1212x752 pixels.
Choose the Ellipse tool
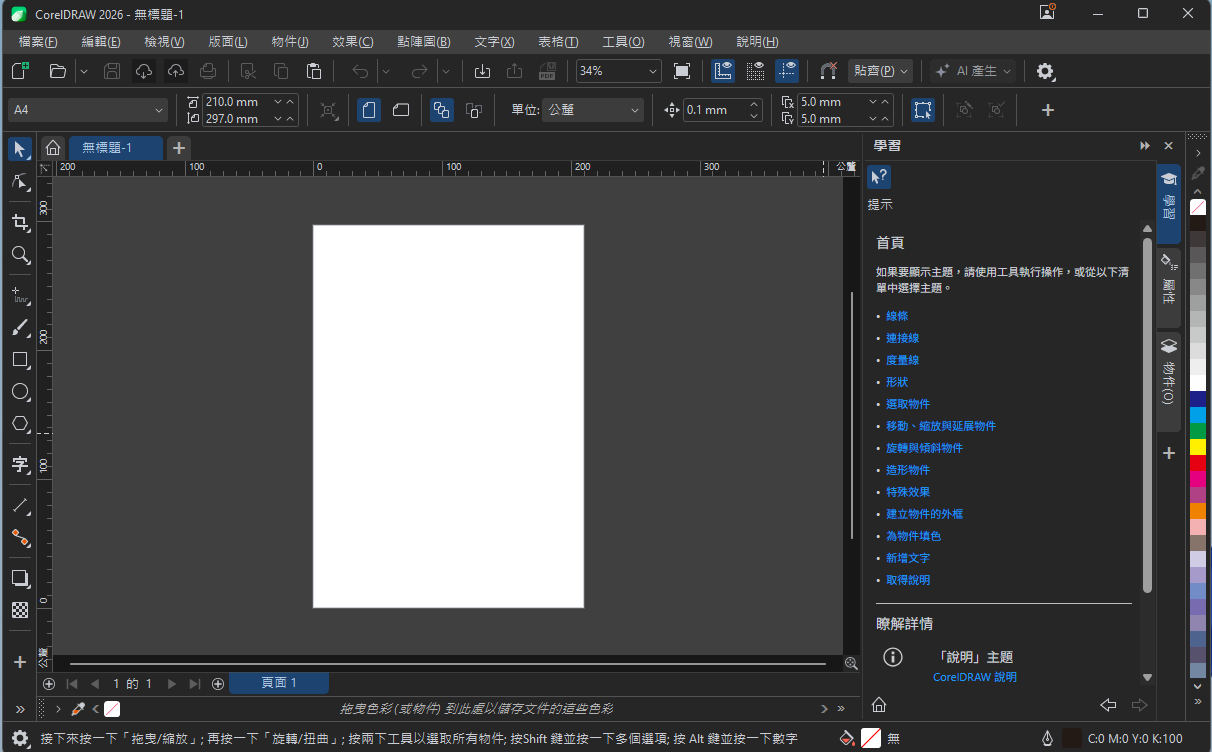coord(20,391)
